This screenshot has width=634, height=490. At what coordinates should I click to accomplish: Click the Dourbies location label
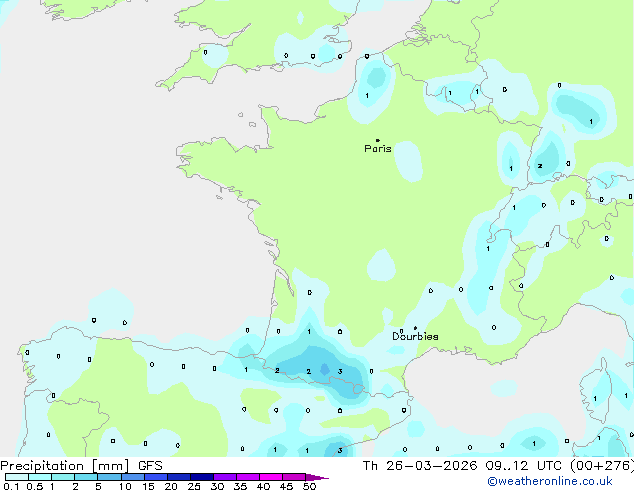[x=415, y=336]
